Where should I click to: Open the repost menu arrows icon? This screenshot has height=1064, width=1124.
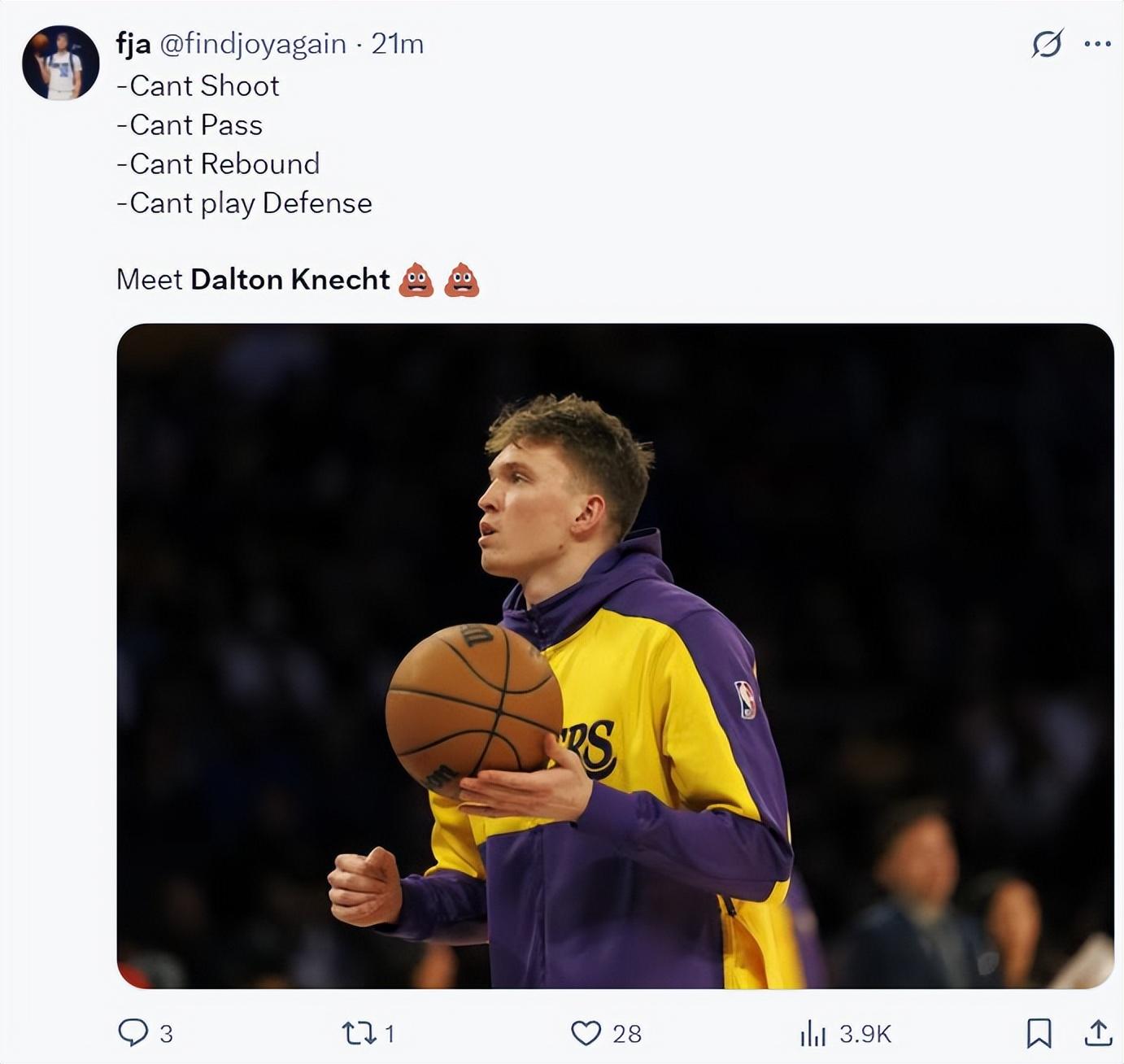pyautogui.click(x=357, y=1033)
